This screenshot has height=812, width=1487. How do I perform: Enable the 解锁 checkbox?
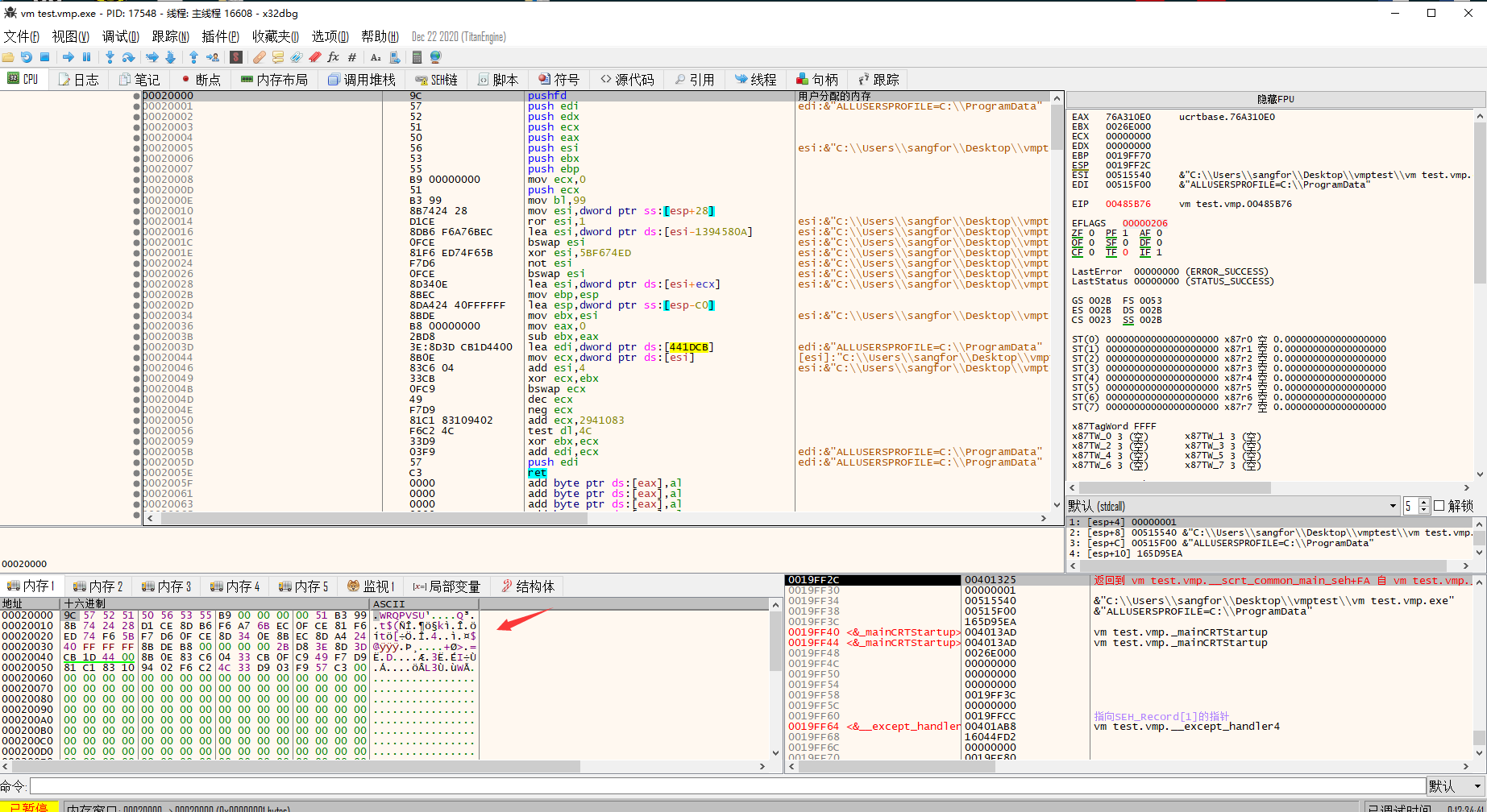point(1439,506)
